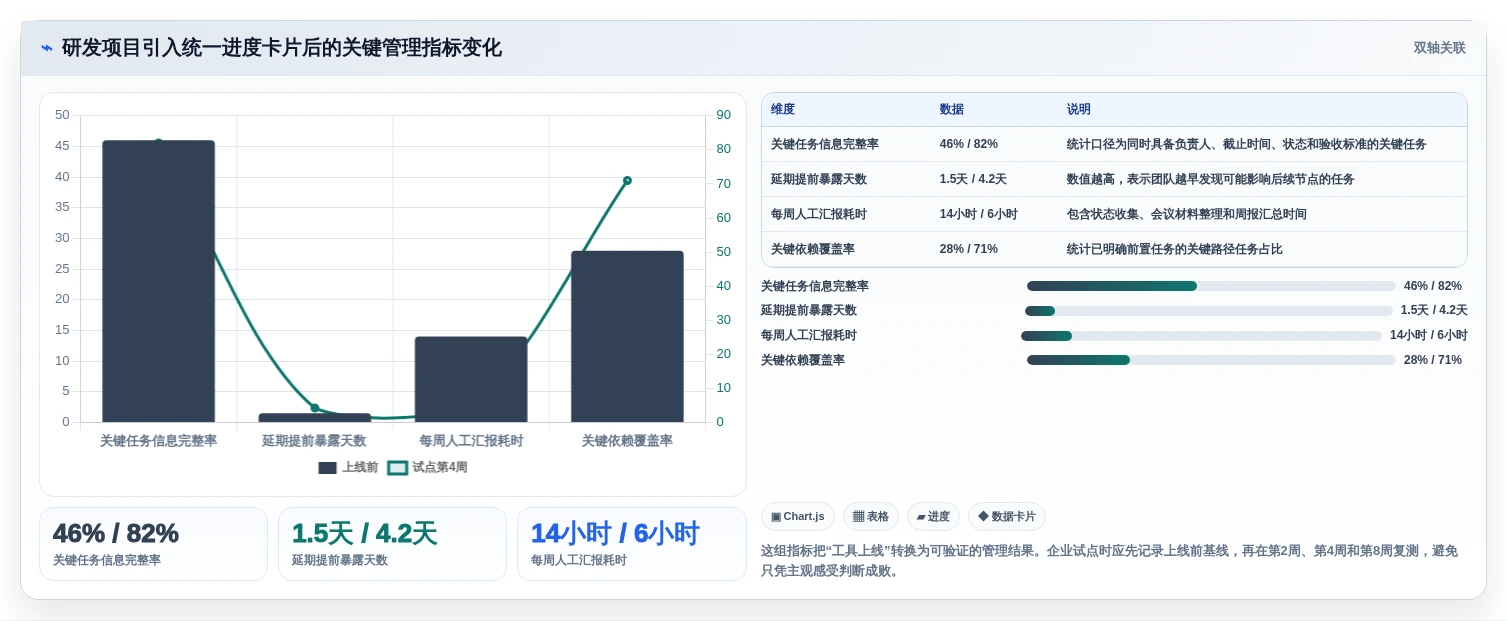Viewport: 1507px width, 621px height.
Task: Click the 说明 table column header
Action: [x=1079, y=109]
